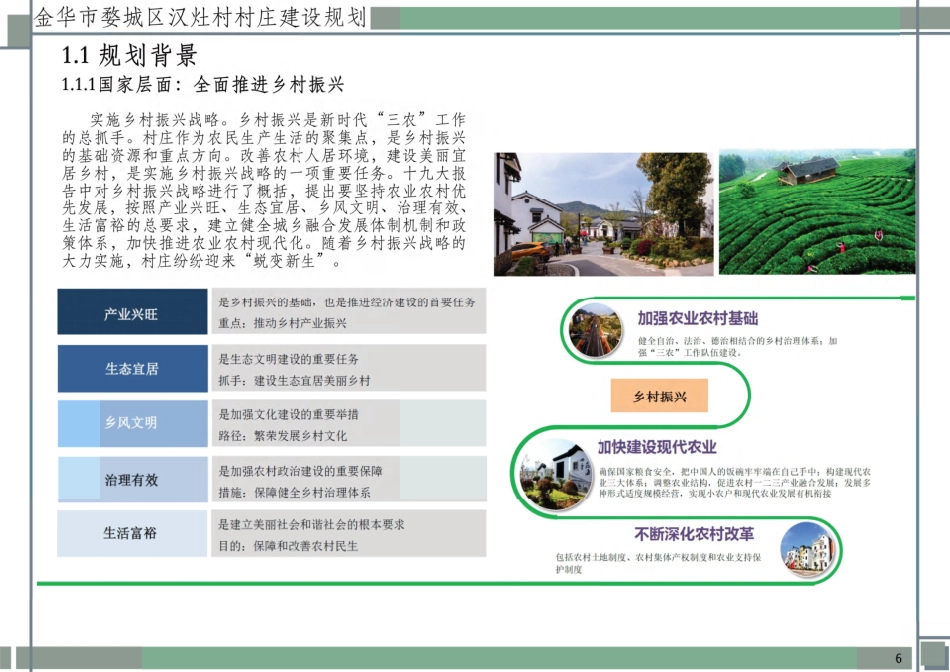The image size is (950, 672).
Task: Click the orange 乡村振兴 button
Action: (x=661, y=396)
